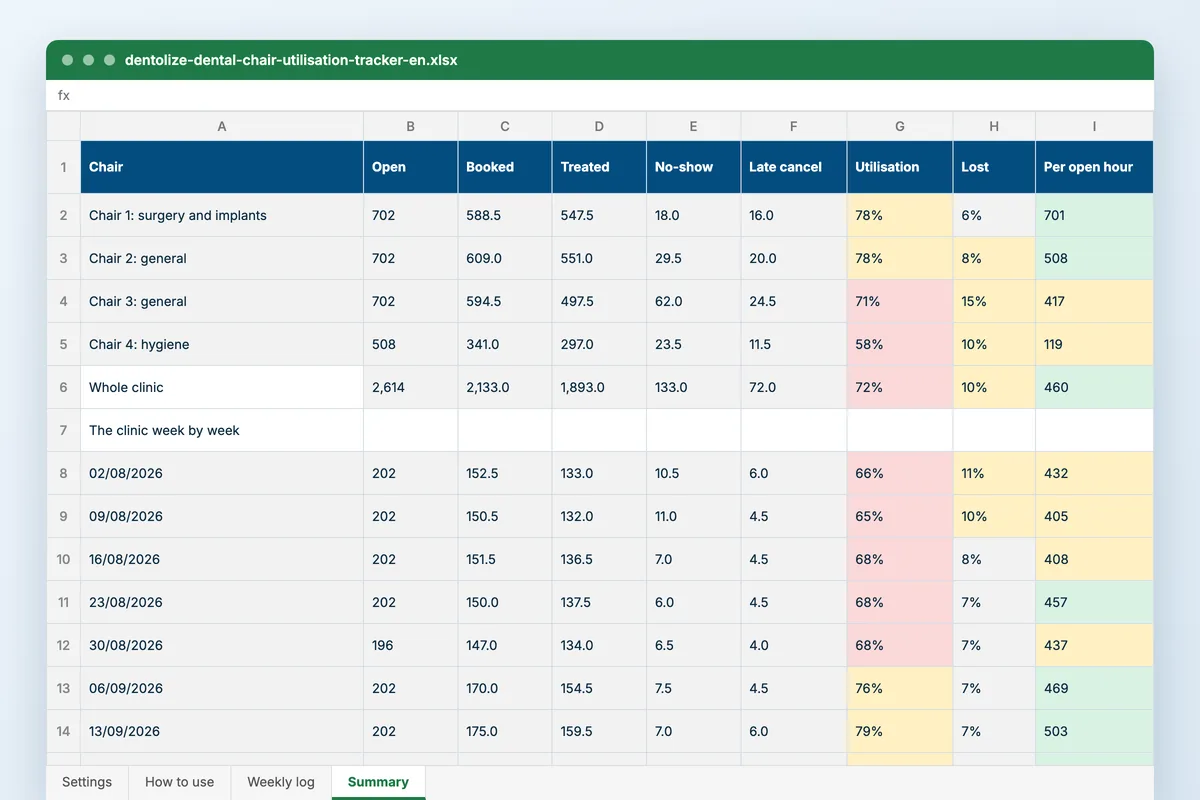Select date cell 23/08/2026
1200x800 pixels.
(222, 602)
